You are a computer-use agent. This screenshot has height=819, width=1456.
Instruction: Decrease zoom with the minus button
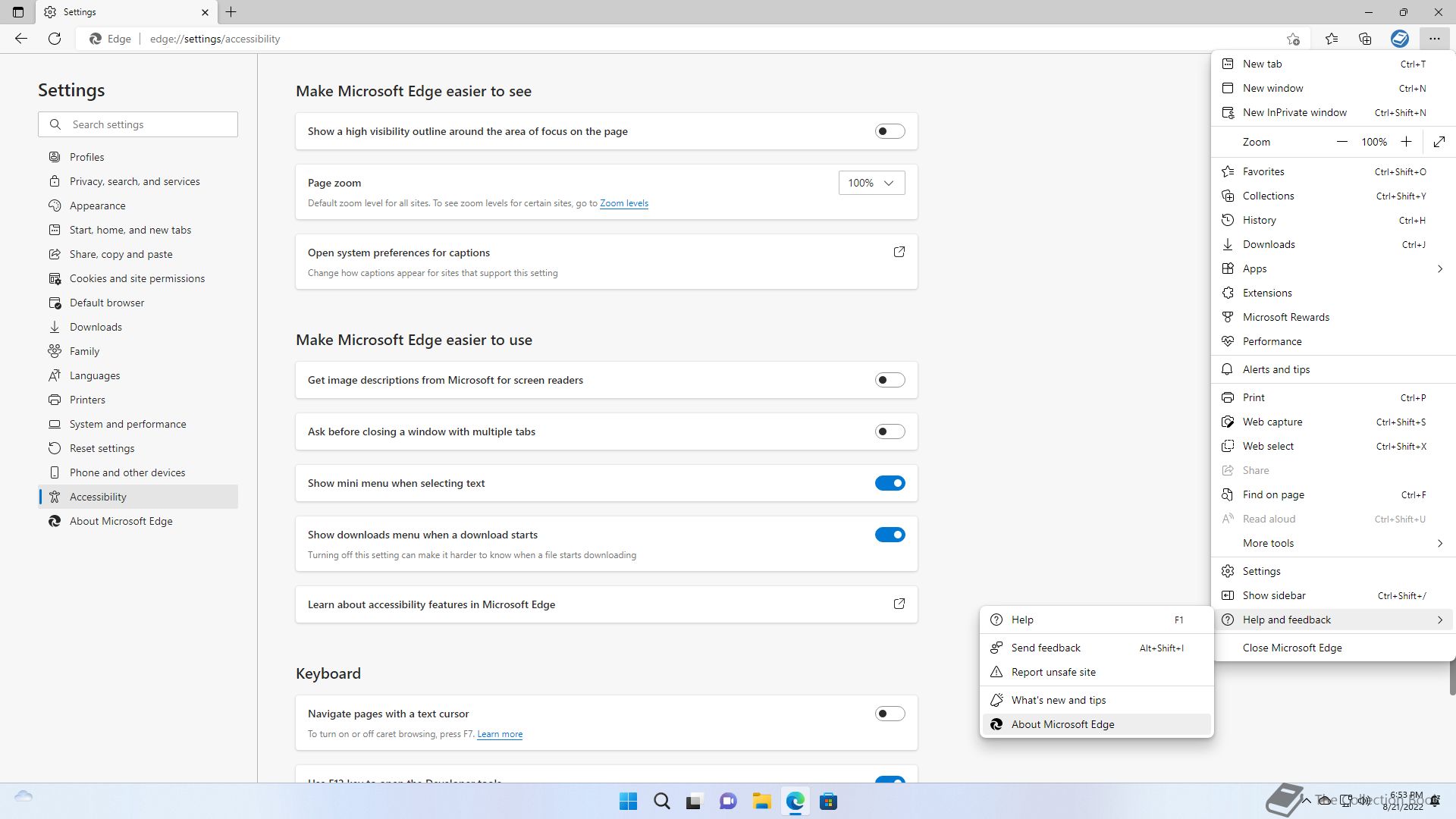(x=1341, y=142)
